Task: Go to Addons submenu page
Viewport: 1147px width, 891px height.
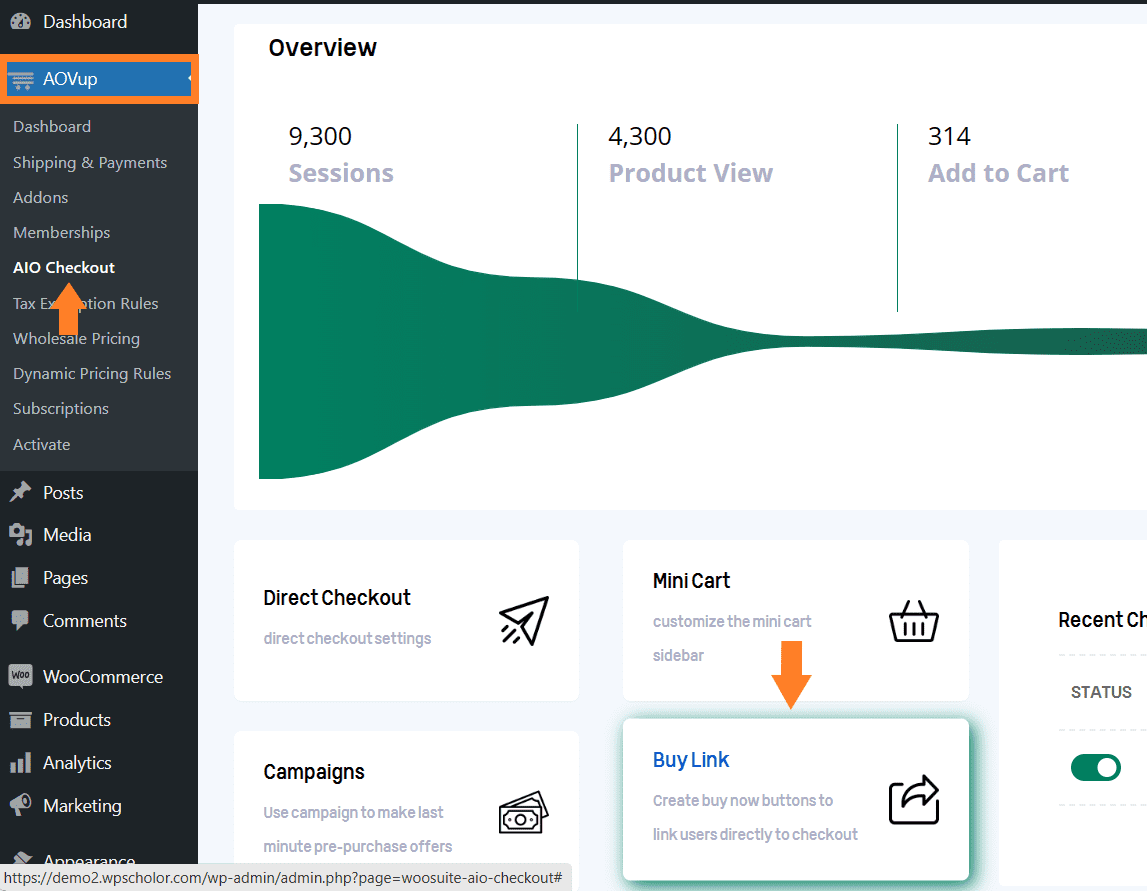Action: [40, 198]
